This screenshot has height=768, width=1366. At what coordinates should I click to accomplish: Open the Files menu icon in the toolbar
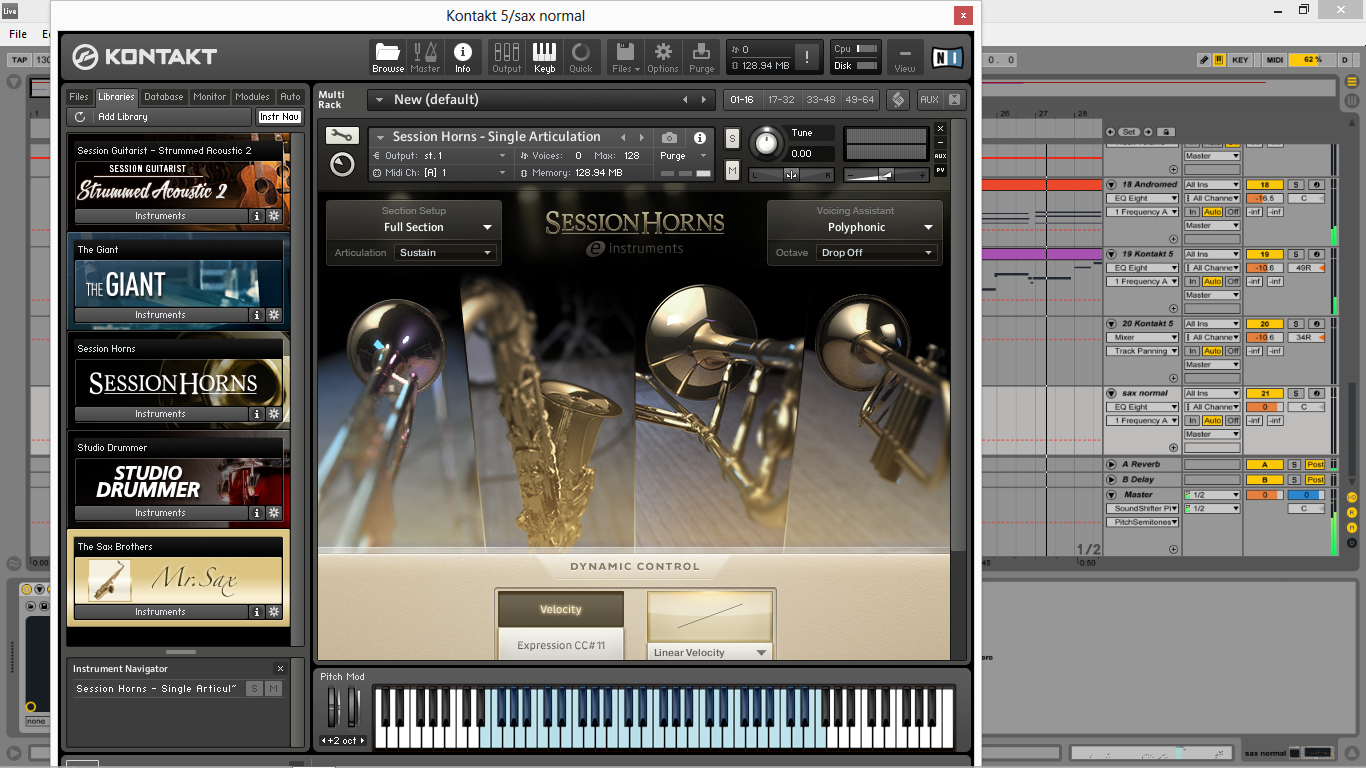[x=624, y=56]
